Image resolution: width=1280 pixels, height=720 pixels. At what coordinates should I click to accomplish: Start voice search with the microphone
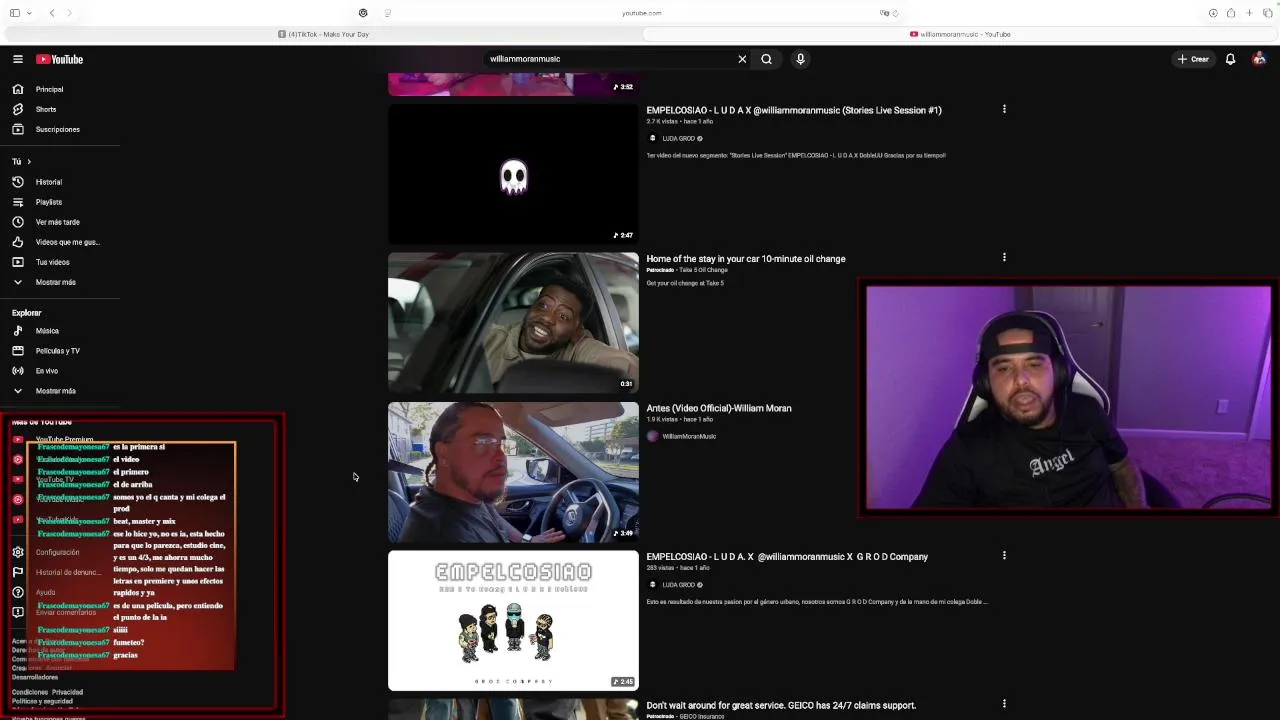click(x=800, y=59)
